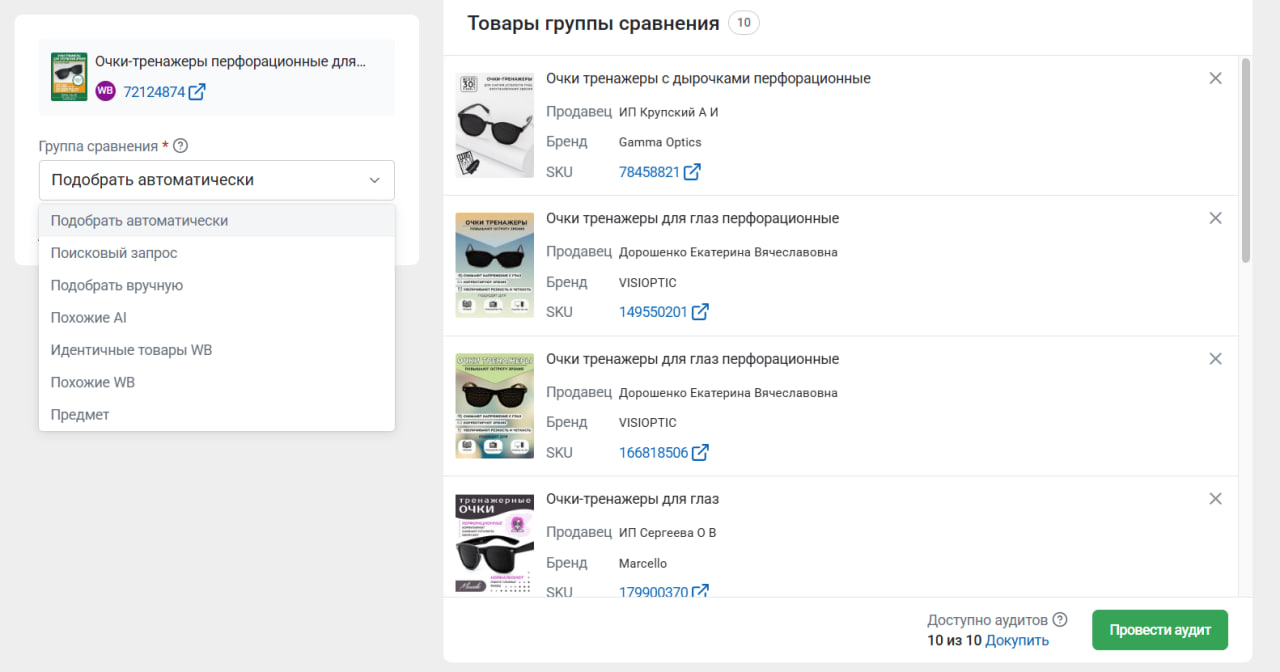
Task: Click help icon beside Доступно аудитов
Action: [1060, 620]
